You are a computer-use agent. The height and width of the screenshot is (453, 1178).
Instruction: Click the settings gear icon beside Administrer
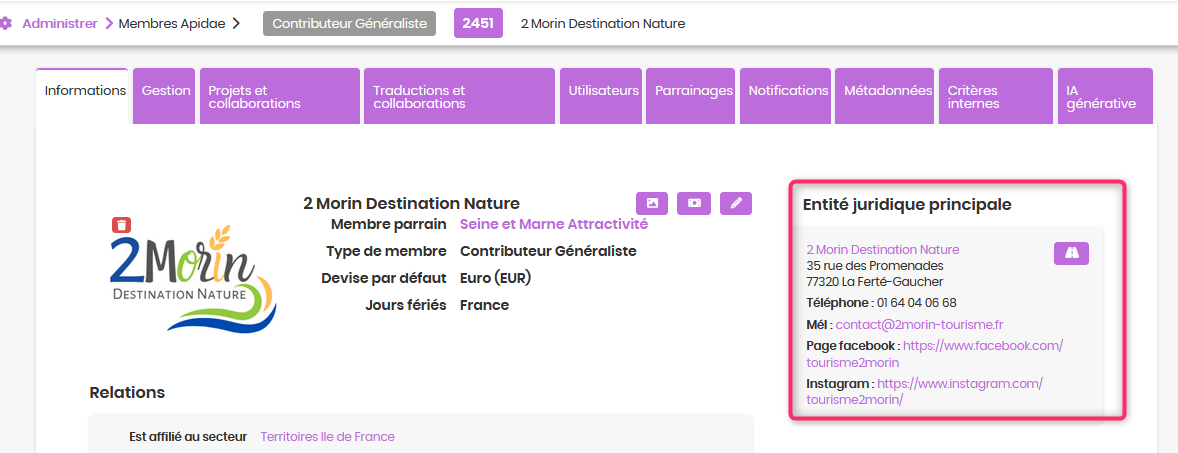(x=6, y=23)
